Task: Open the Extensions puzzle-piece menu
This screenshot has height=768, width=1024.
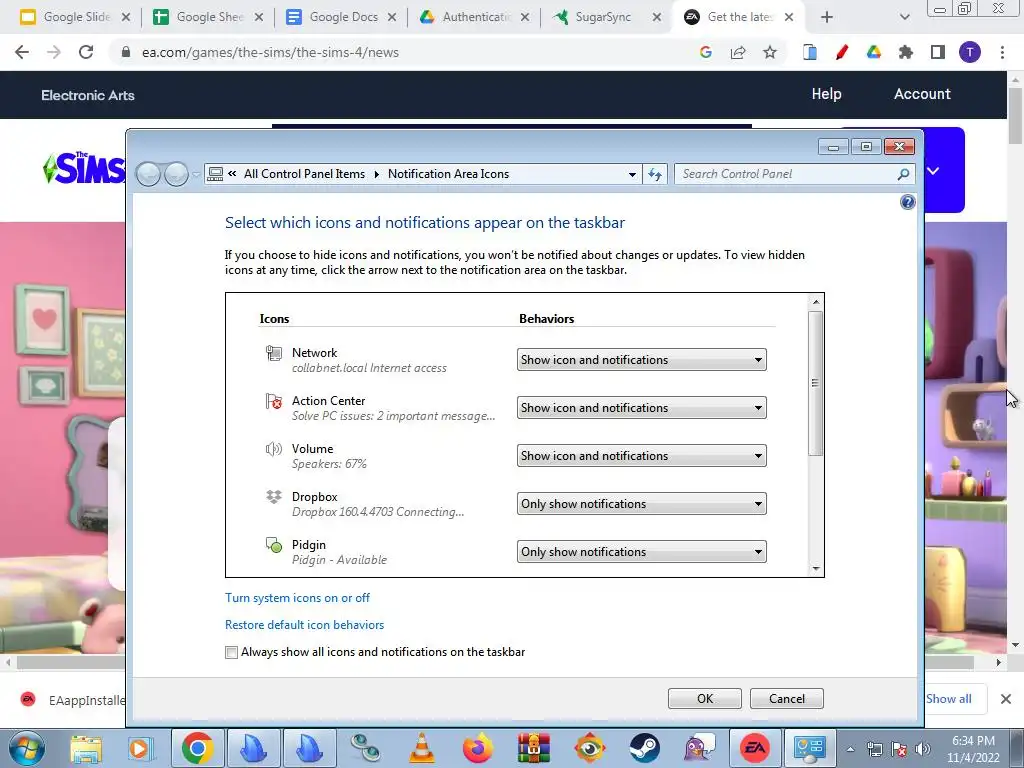Action: click(906, 52)
